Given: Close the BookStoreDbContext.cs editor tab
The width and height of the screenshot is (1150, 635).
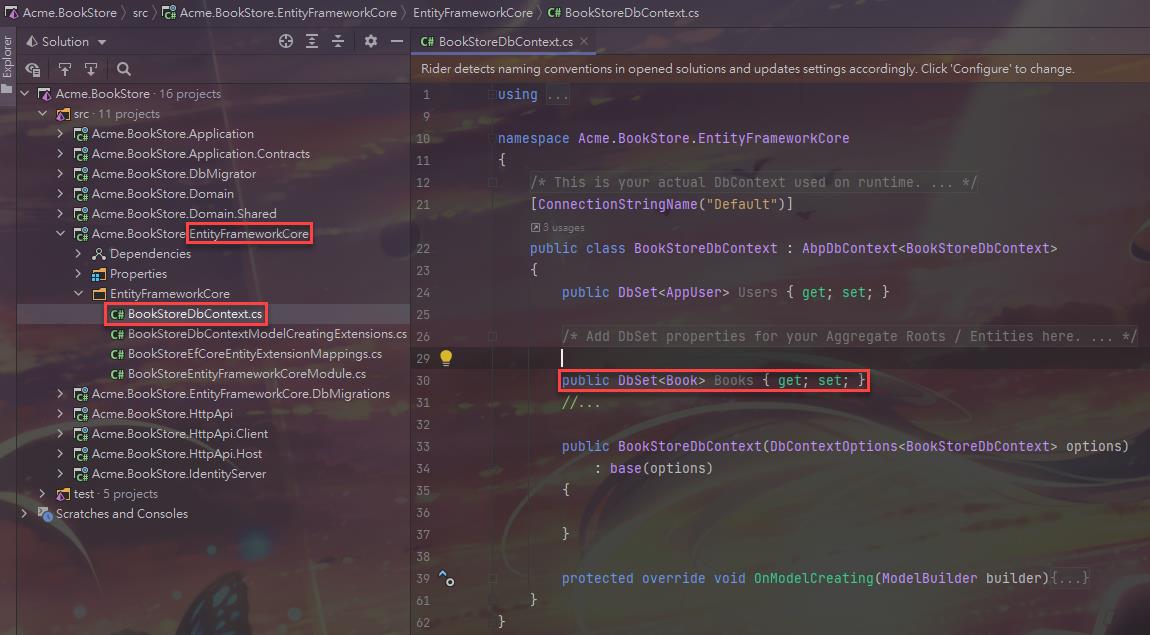Looking at the screenshot, I should pos(585,42).
